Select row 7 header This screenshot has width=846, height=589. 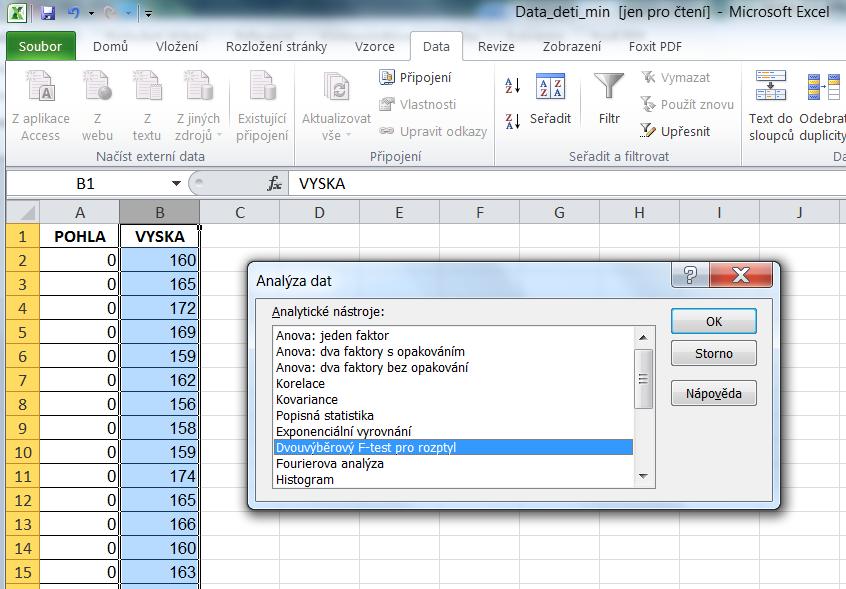(x=23, y=380)
